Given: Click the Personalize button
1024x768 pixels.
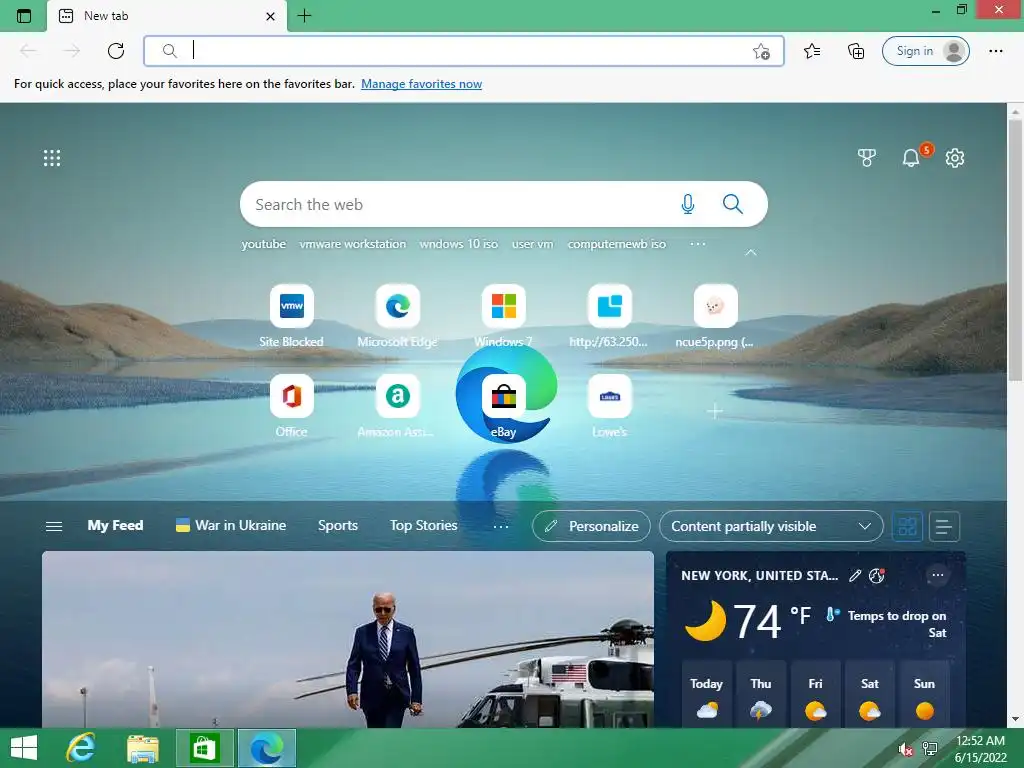Looking at the screenshot, I should 591,526.
